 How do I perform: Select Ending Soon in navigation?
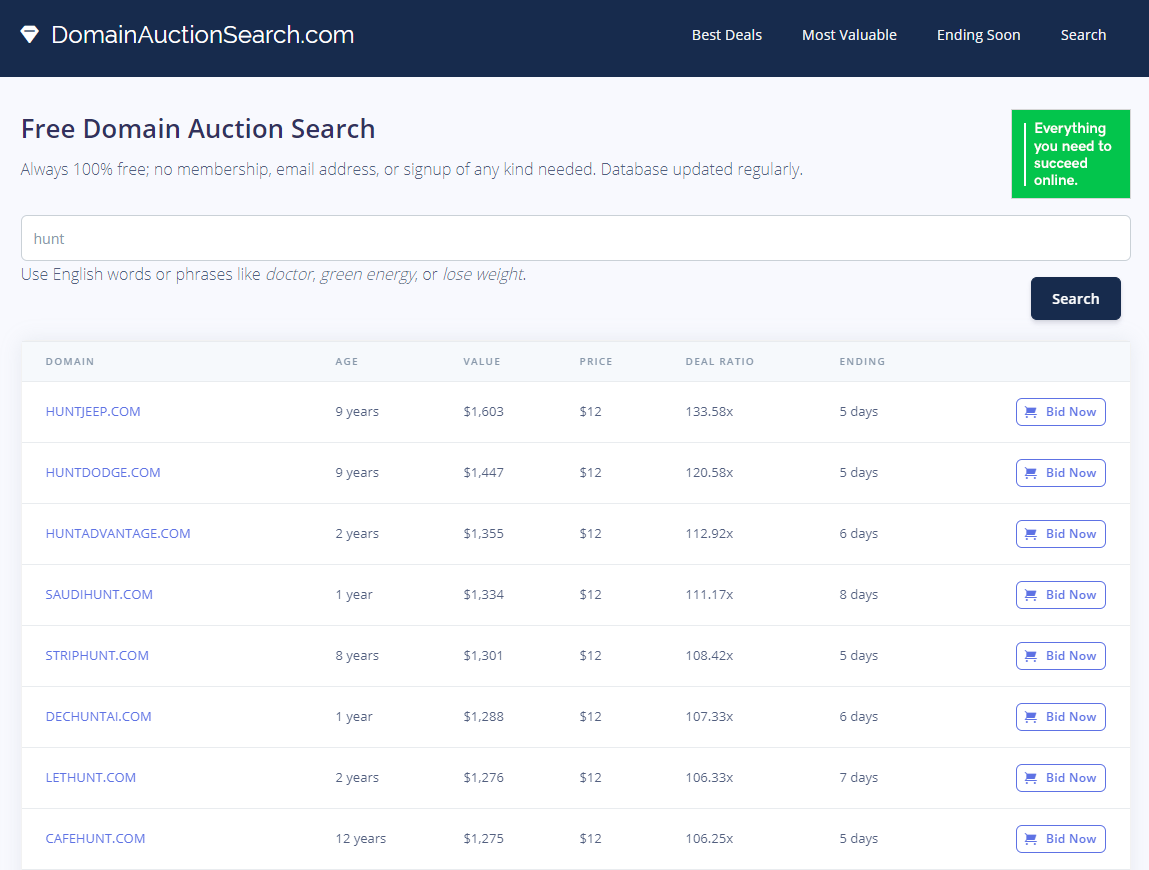pos(978,35)
